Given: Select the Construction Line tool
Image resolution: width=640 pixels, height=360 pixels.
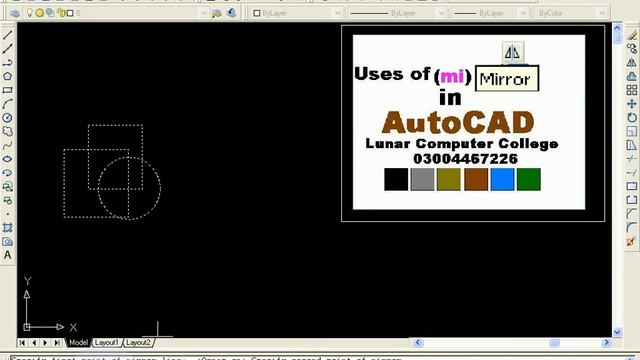Looking at the screenshot, I should click(x=7, y=49).
